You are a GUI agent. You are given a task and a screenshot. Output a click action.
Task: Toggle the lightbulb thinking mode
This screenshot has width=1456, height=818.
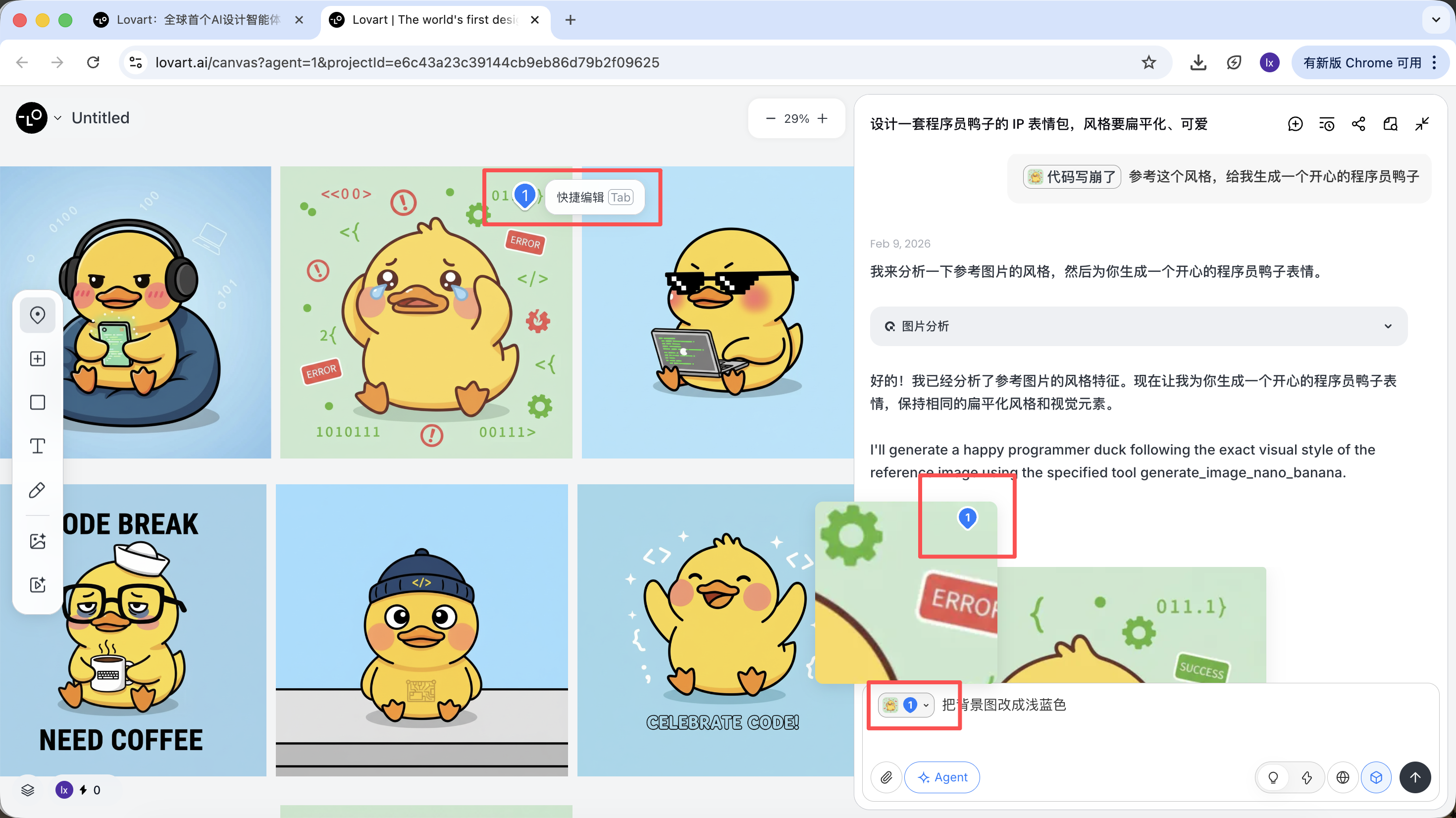coord(1273,777)
